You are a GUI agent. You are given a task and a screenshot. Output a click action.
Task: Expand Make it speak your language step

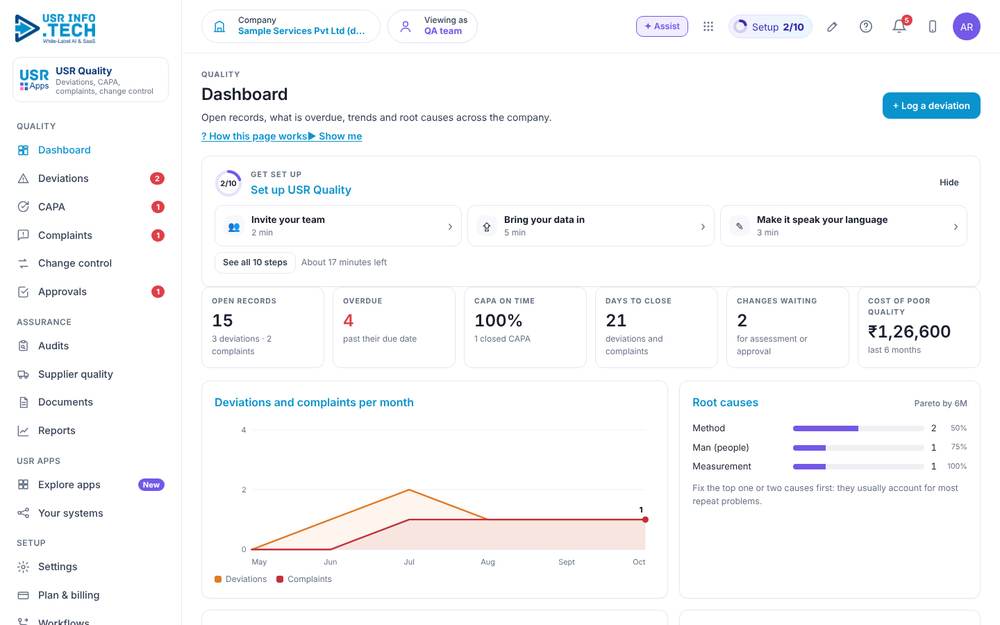(843, 226)
